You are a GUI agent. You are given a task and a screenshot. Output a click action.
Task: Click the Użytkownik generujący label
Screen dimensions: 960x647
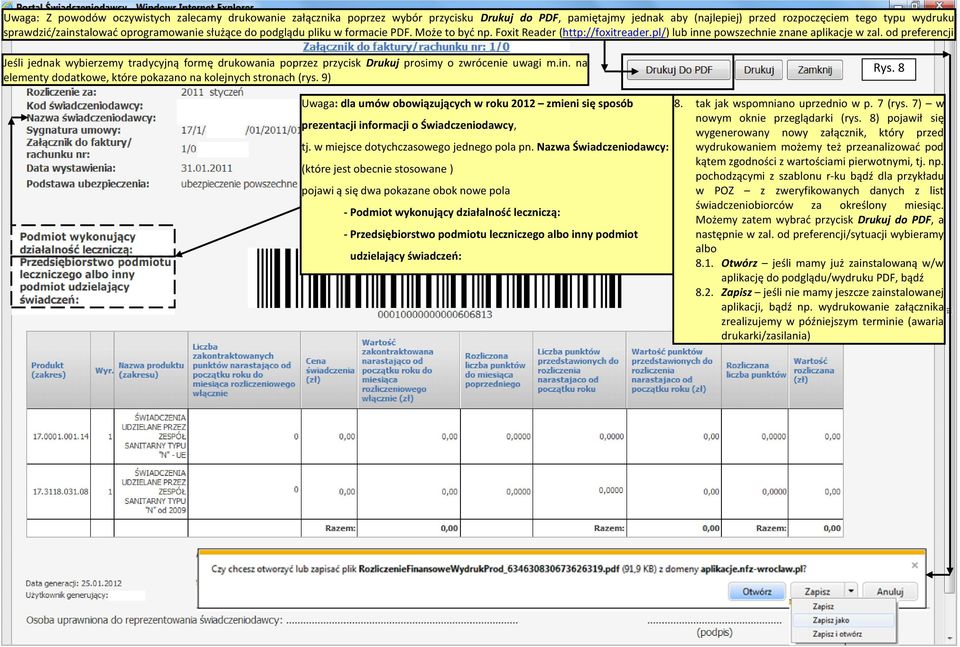67,595
